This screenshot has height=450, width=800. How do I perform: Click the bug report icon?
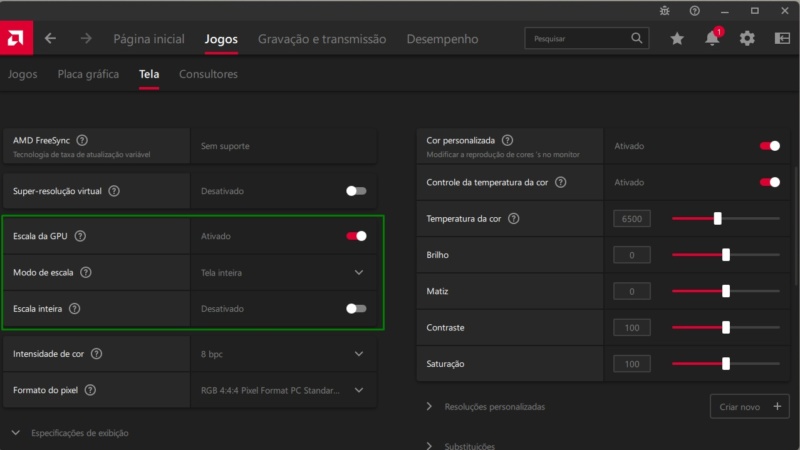coord(664,11)
